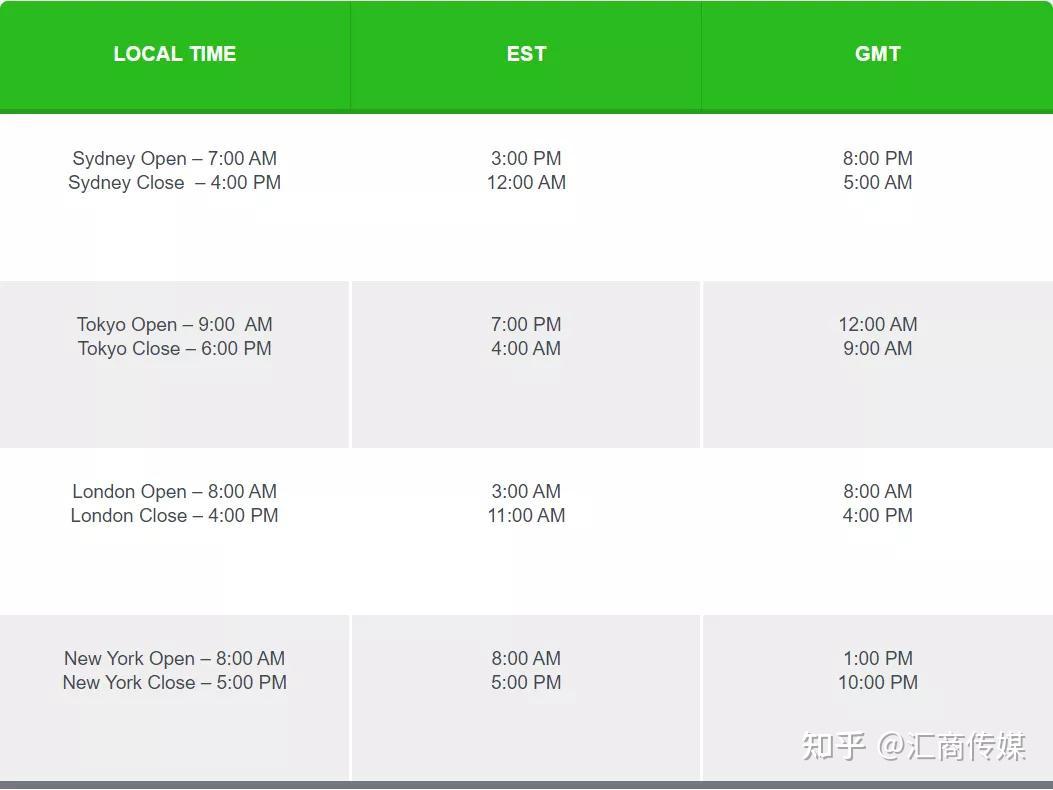Click the 知乎 @汇商传媒 watermark
This screenshot has width=1053, height=790.
[x=914, y=746]
